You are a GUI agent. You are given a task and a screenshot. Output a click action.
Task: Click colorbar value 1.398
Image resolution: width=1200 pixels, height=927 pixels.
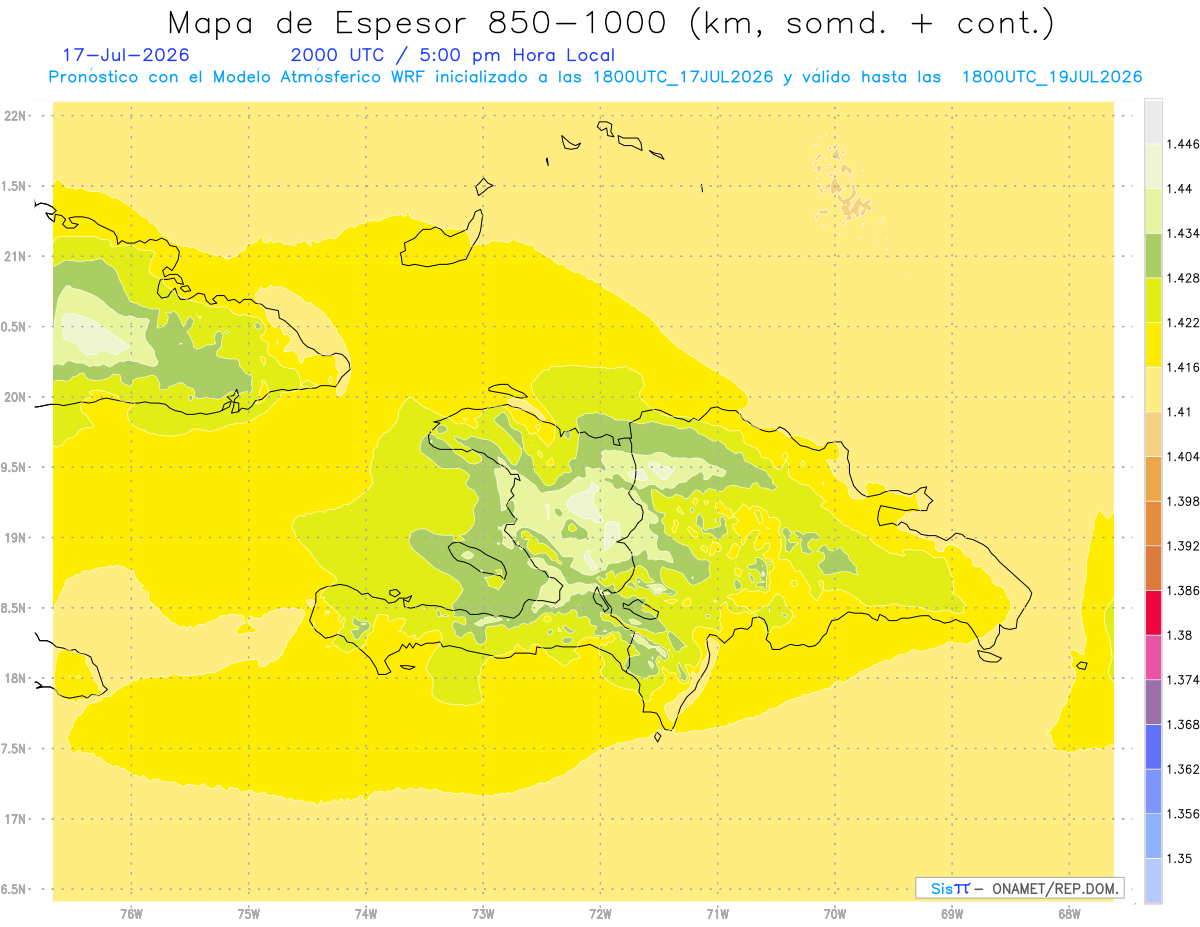click(1183, 501)
